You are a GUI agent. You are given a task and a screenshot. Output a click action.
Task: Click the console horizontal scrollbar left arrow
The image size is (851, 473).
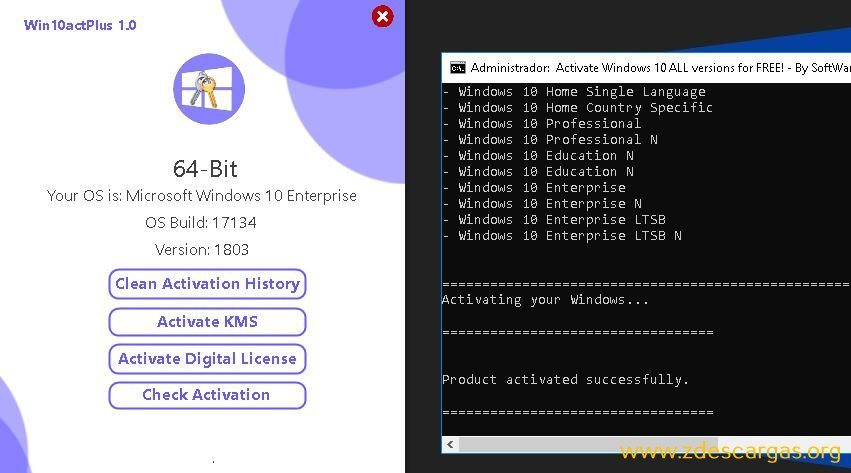coord(450,445)
